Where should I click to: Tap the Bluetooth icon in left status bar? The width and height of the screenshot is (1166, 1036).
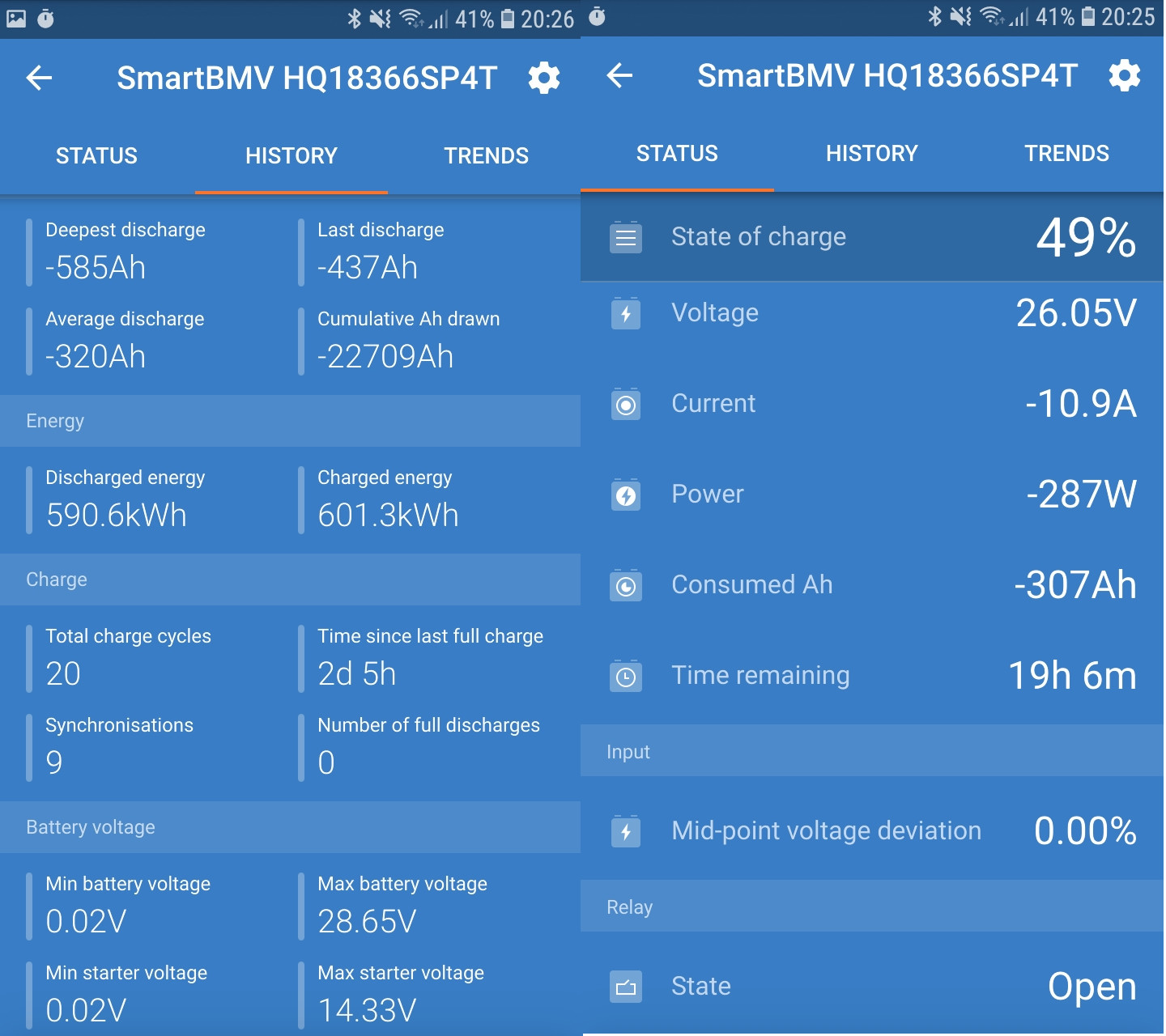coord(354,19)
